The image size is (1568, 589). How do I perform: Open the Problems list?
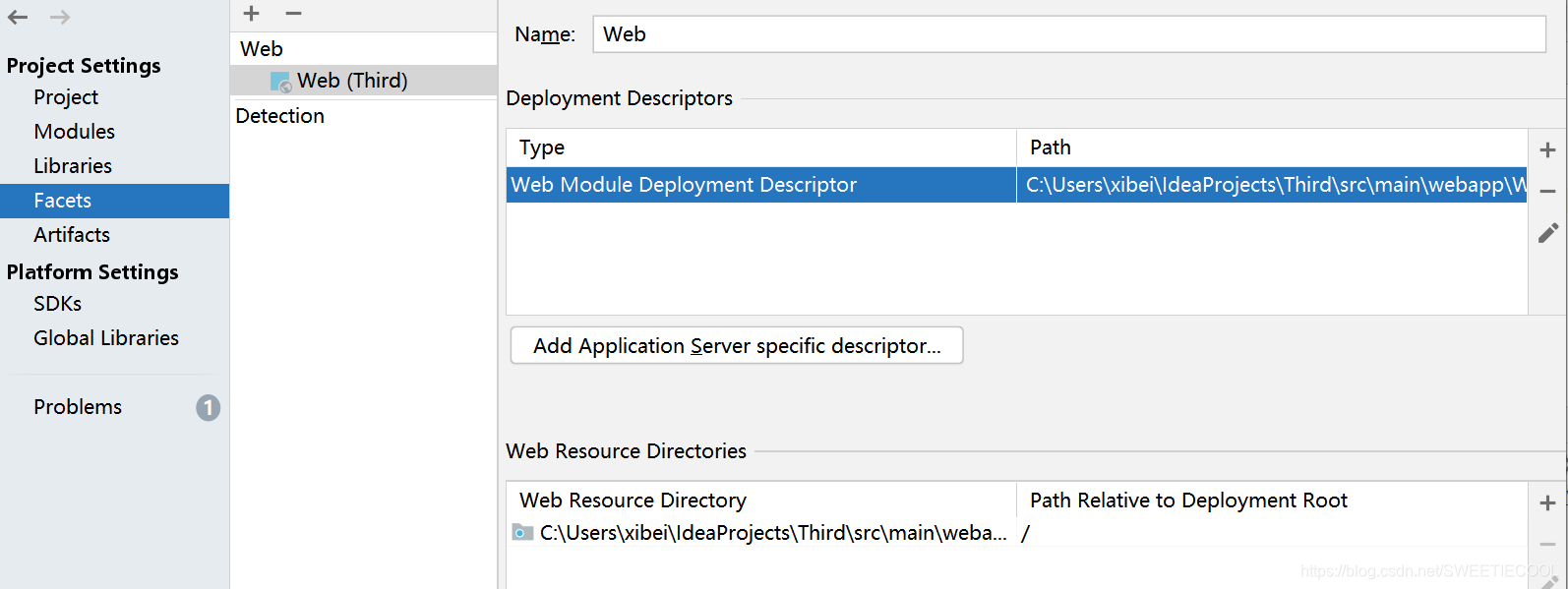pos(78,407)
